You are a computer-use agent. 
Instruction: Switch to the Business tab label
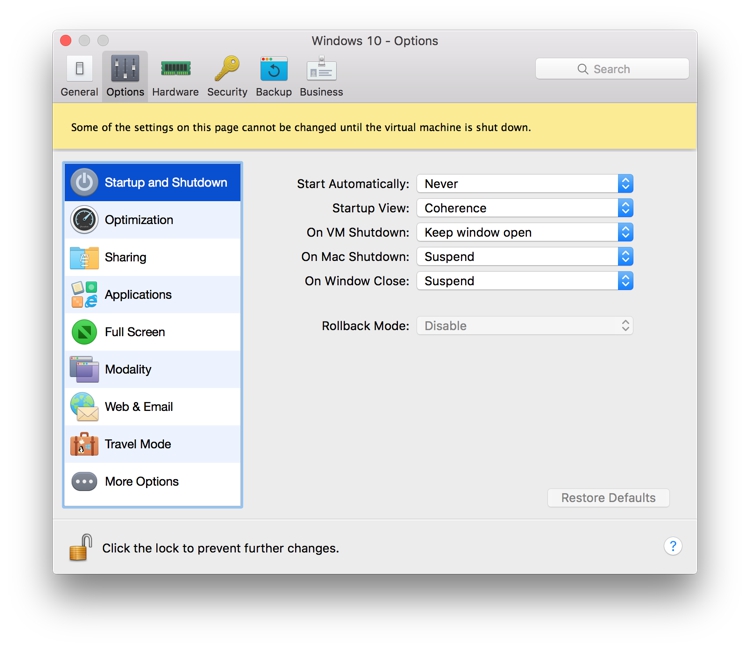pyautogui.click(x=321, y=92)
